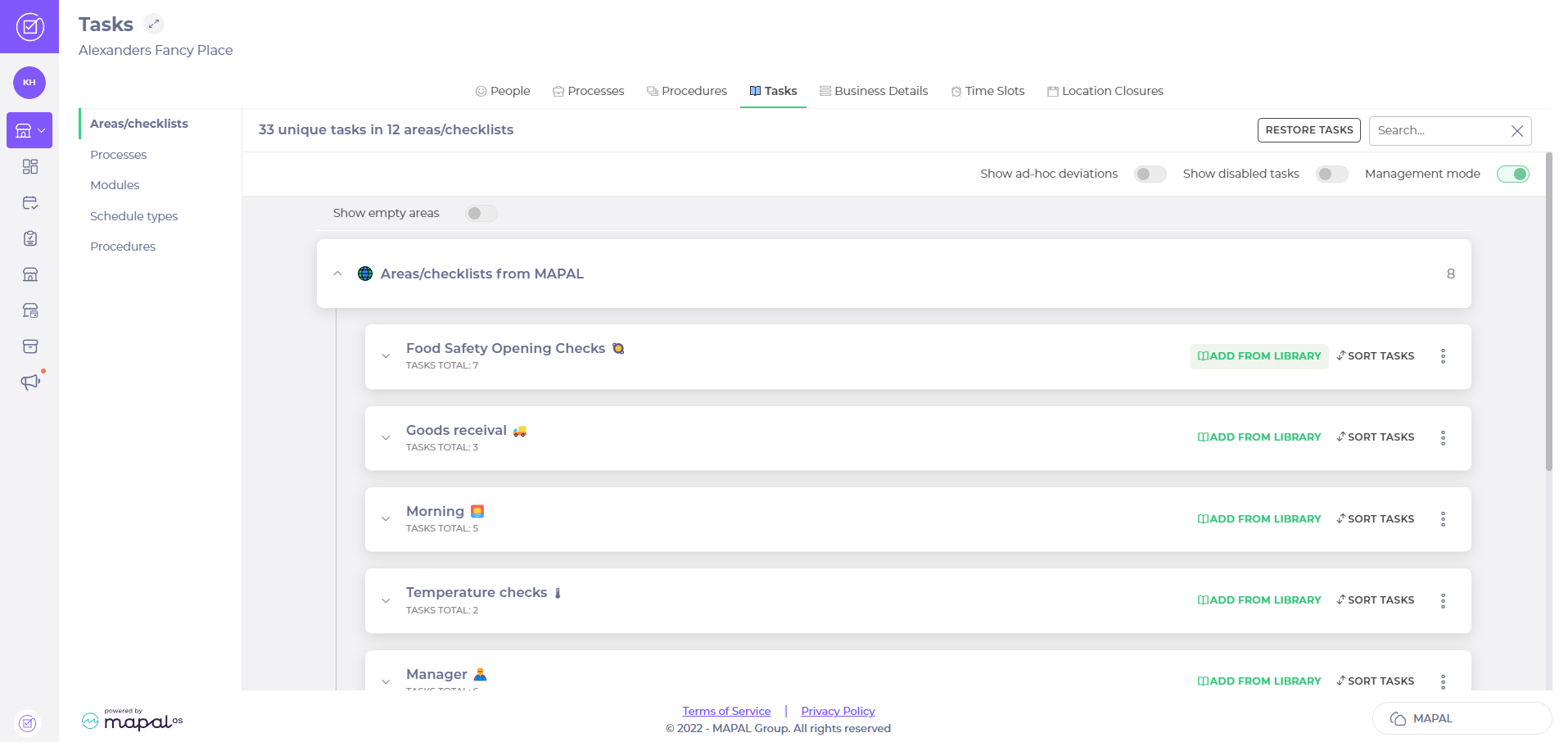Click the RESTORE TASKS button
Viewport: 1568px width, 742px height.
click(1309, 130)
